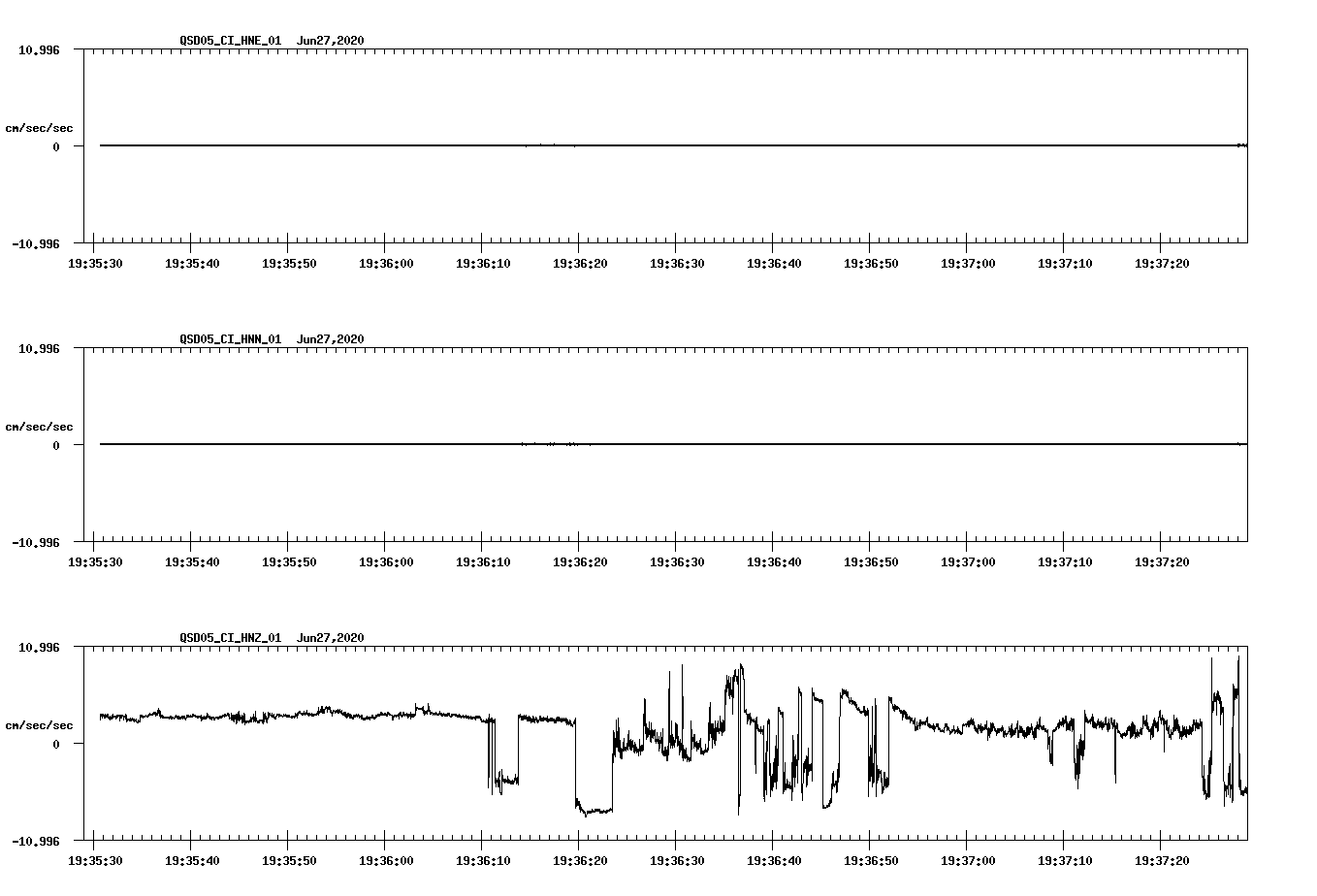This screenshot has height=896, width=1317.
Task: Click -10.996 lower limit on HNE plot
Action: click(x=35, y=243)
